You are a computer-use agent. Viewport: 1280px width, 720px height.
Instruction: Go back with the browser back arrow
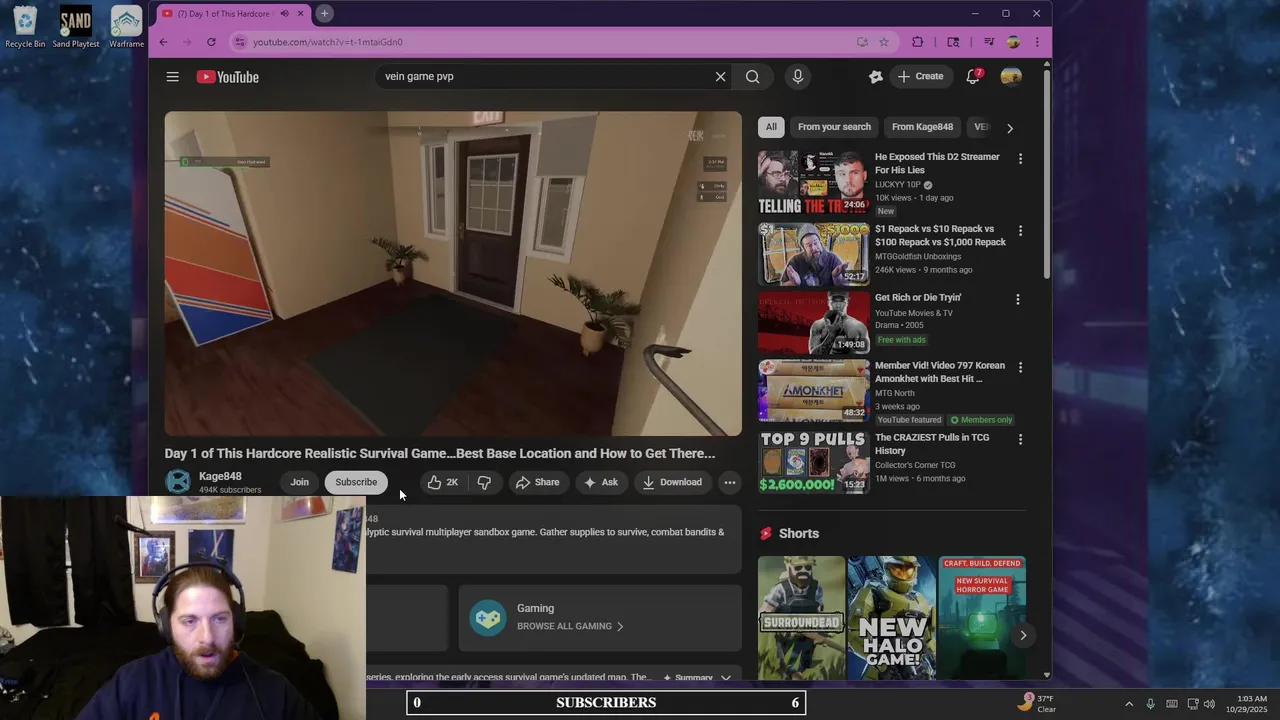(x=163, y=42)
